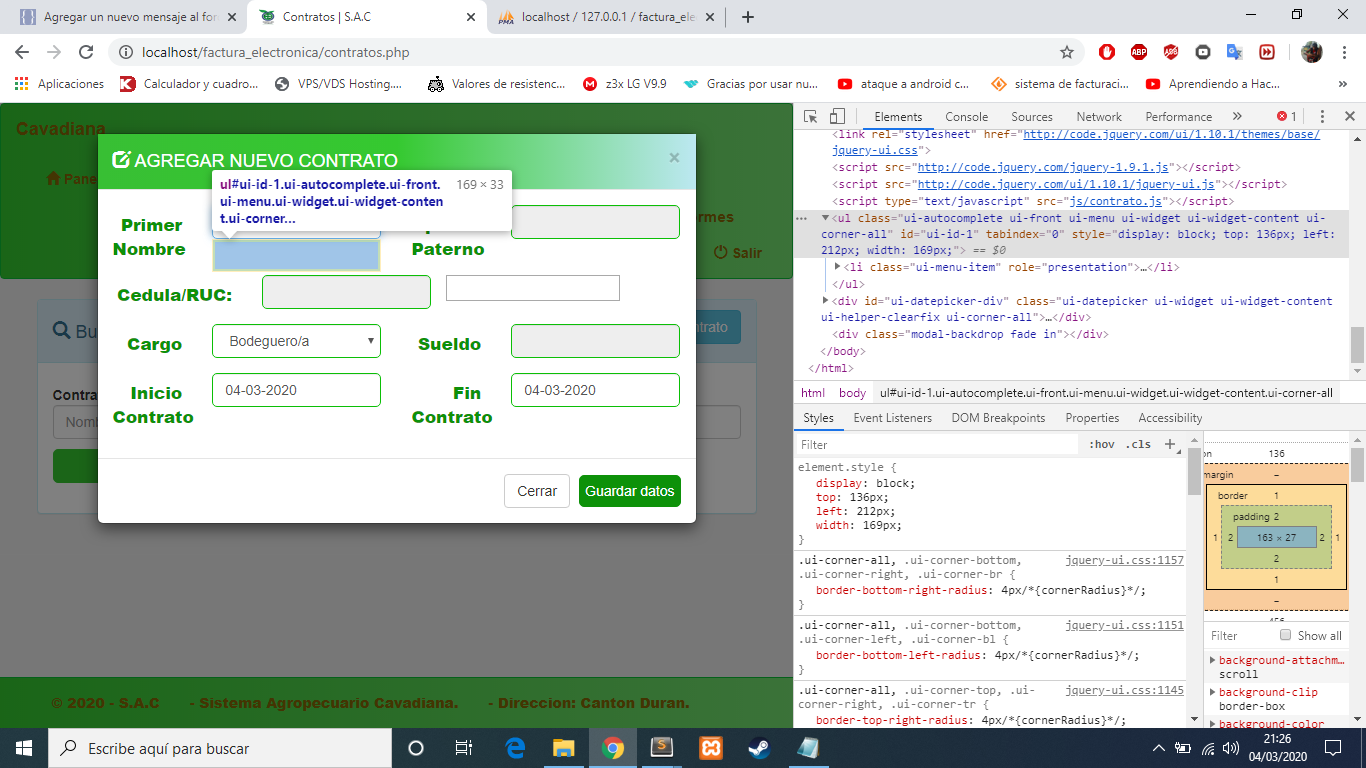Expand background-attachment computed property

coord(1213,660)
